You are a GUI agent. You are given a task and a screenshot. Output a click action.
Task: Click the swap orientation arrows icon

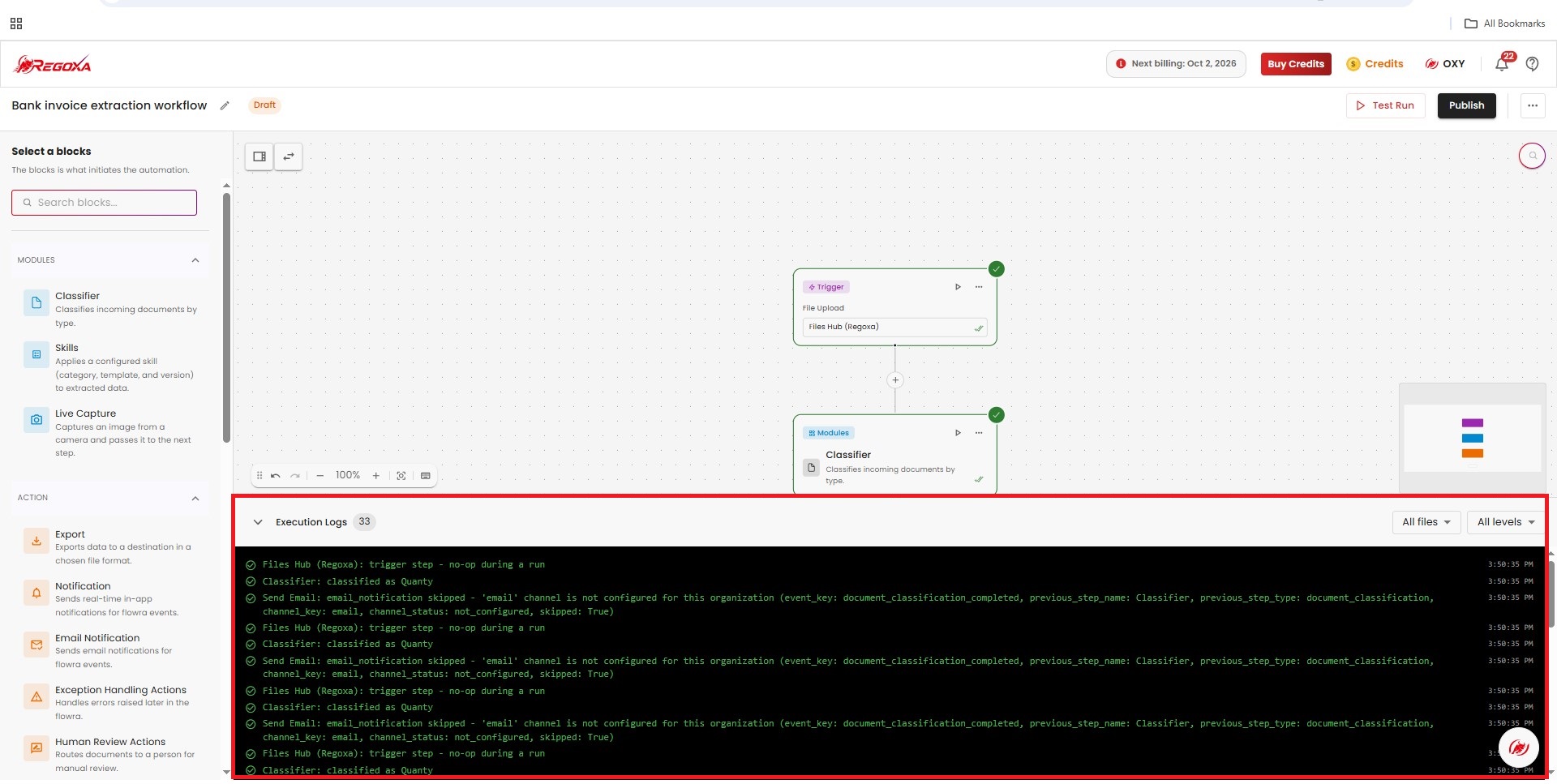point(289,156)
